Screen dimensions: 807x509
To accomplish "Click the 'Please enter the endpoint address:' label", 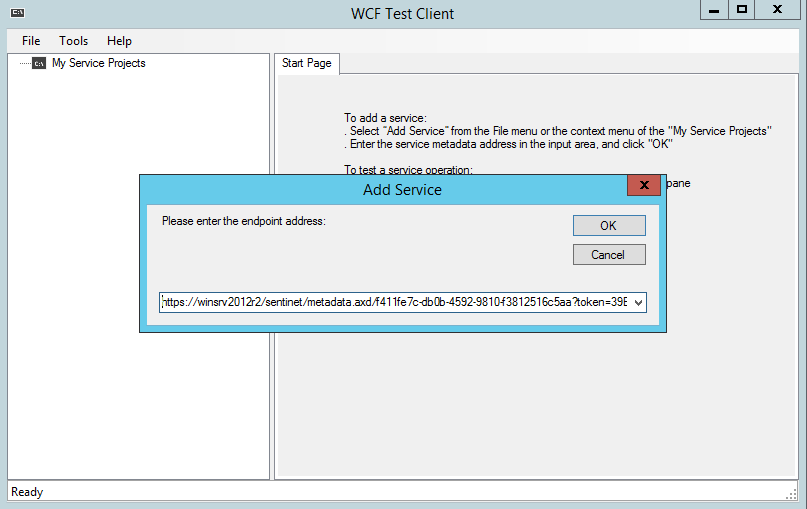I will pyautogui.click(x=244, y=221).
